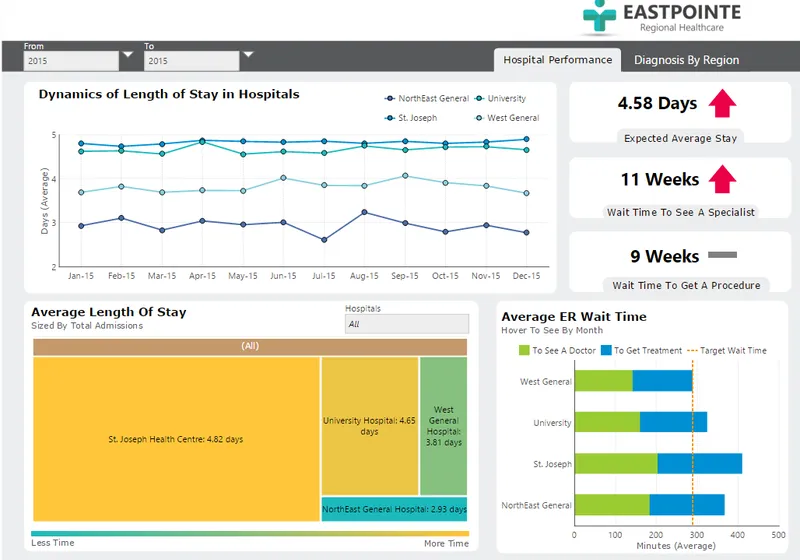
Task: Toggle To Get Treatment legend entry
Action: tap(641, 350)
